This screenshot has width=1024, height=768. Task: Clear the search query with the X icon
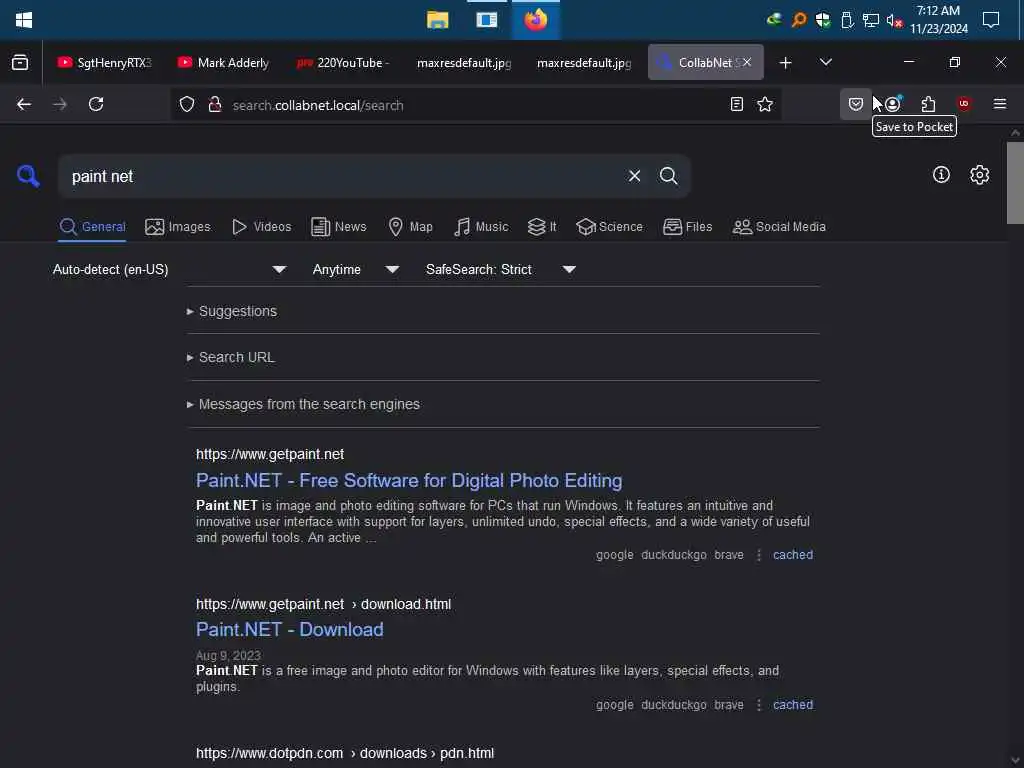click(634, 176)
